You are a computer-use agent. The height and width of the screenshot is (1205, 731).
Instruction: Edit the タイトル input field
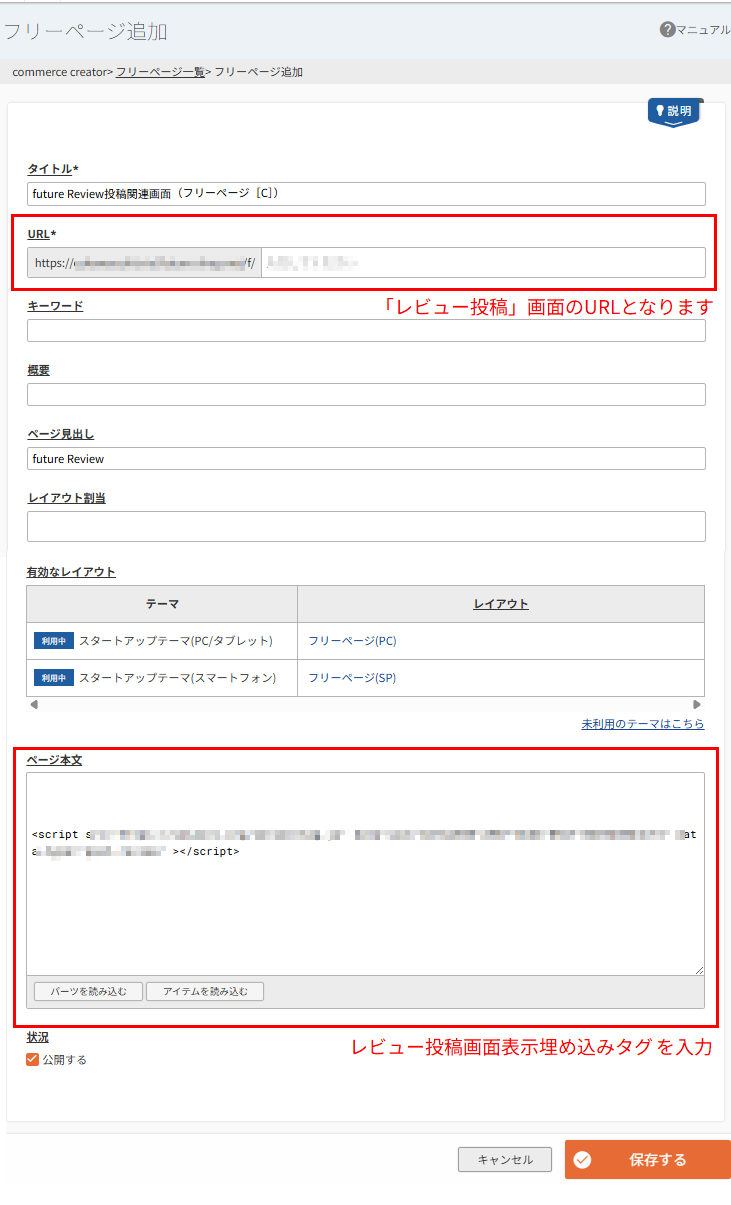coord(366,194)
